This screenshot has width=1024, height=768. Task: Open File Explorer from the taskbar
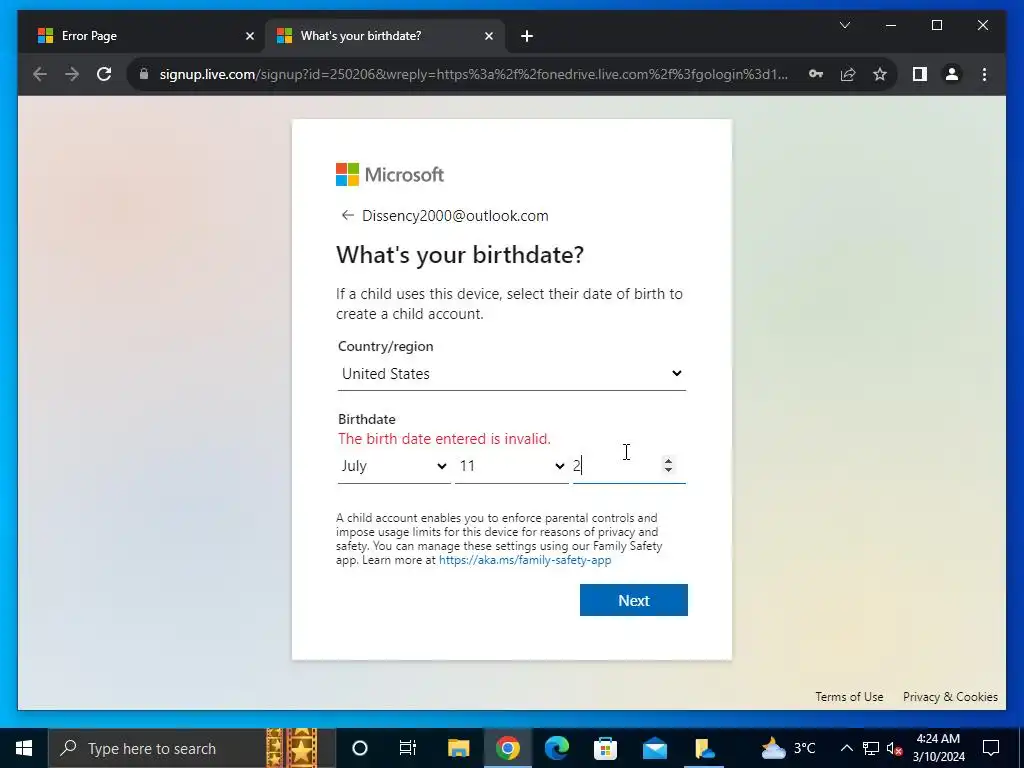(x=458, y=748)
